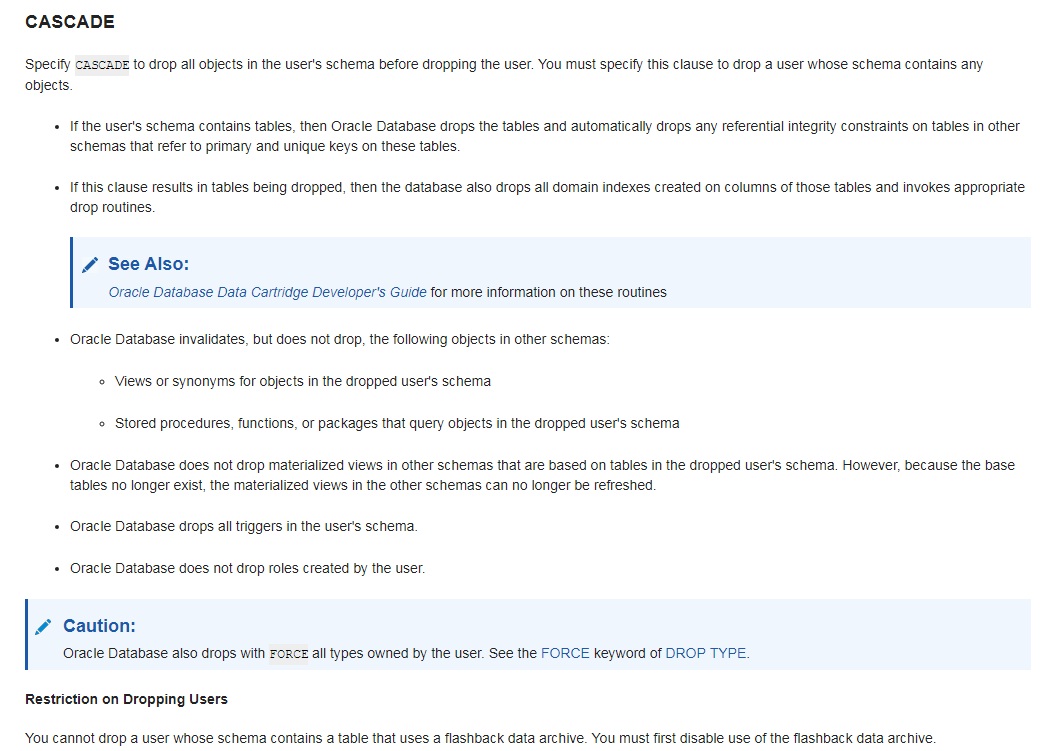Click the bullet about referential integrity constraints
1053x751 pixels.
click(545, 136)
